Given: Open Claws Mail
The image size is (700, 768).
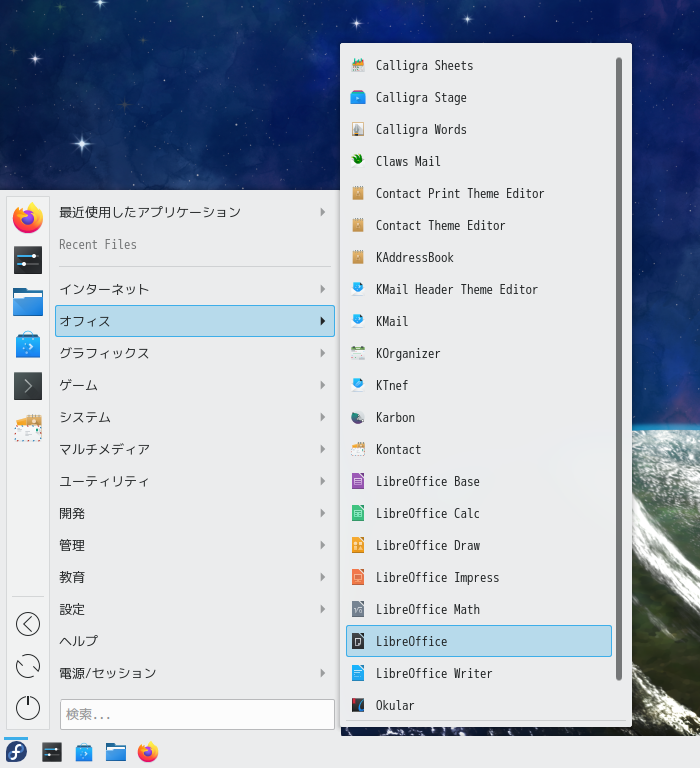Looking at the screenshot, I should tap(479, 161).
